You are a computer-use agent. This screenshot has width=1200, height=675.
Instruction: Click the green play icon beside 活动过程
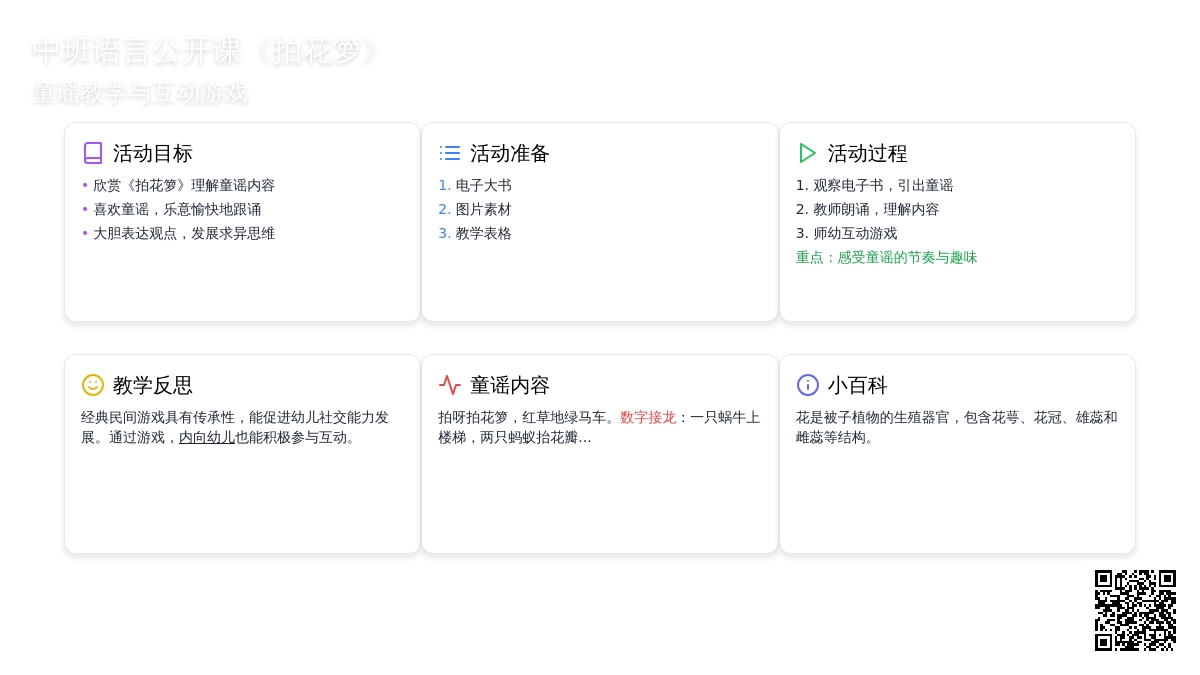(808, 153)
